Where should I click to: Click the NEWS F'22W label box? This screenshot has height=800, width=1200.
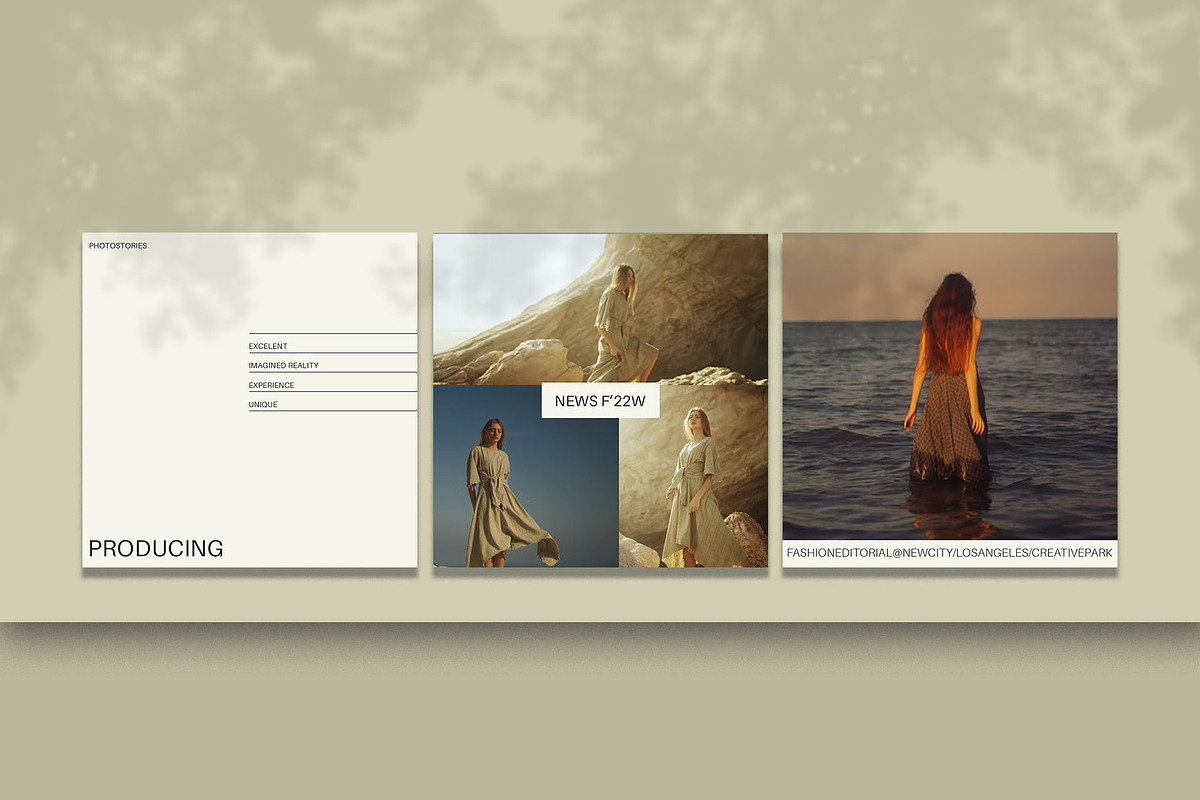tap(600, 401)
